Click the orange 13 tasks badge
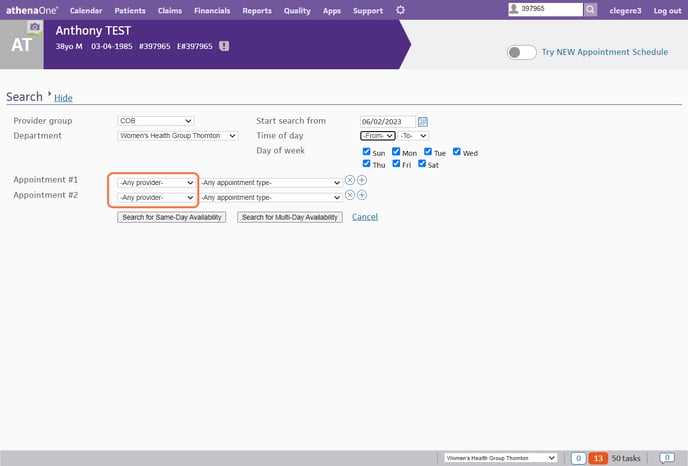Viewport: 688px width, 466px height. point(598,457)
